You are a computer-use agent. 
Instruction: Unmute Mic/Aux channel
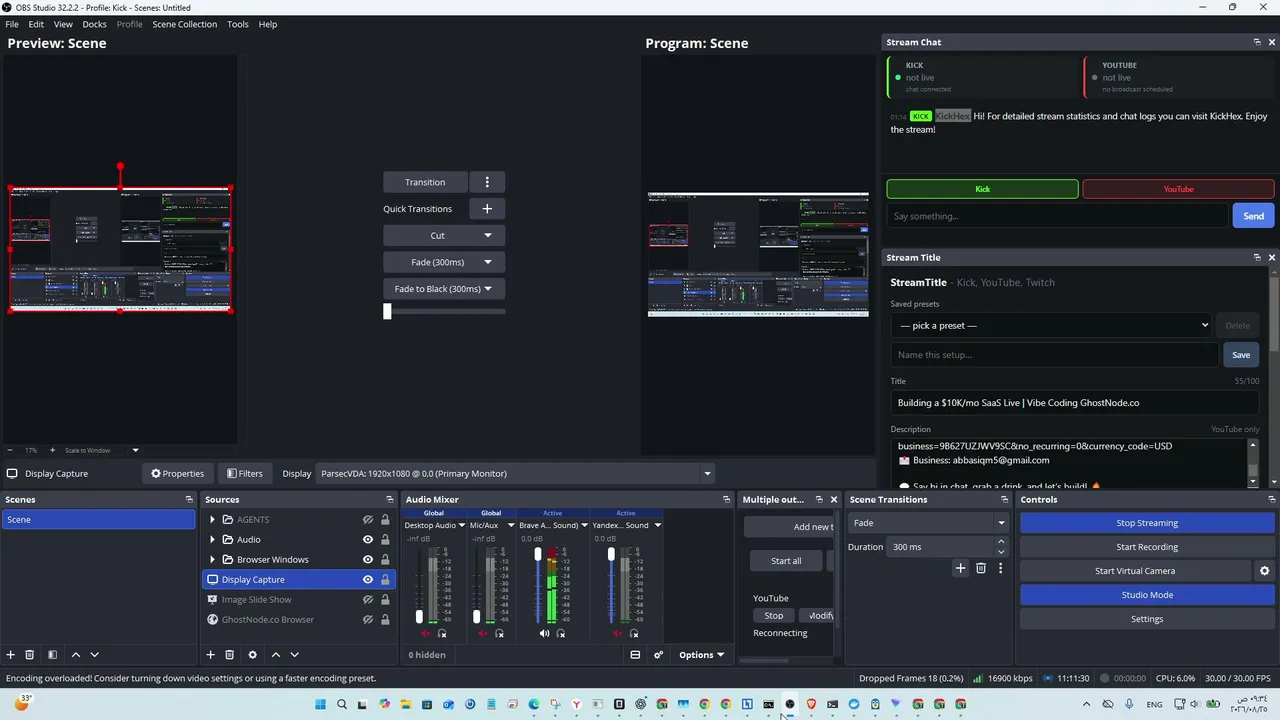coord(485,634)
